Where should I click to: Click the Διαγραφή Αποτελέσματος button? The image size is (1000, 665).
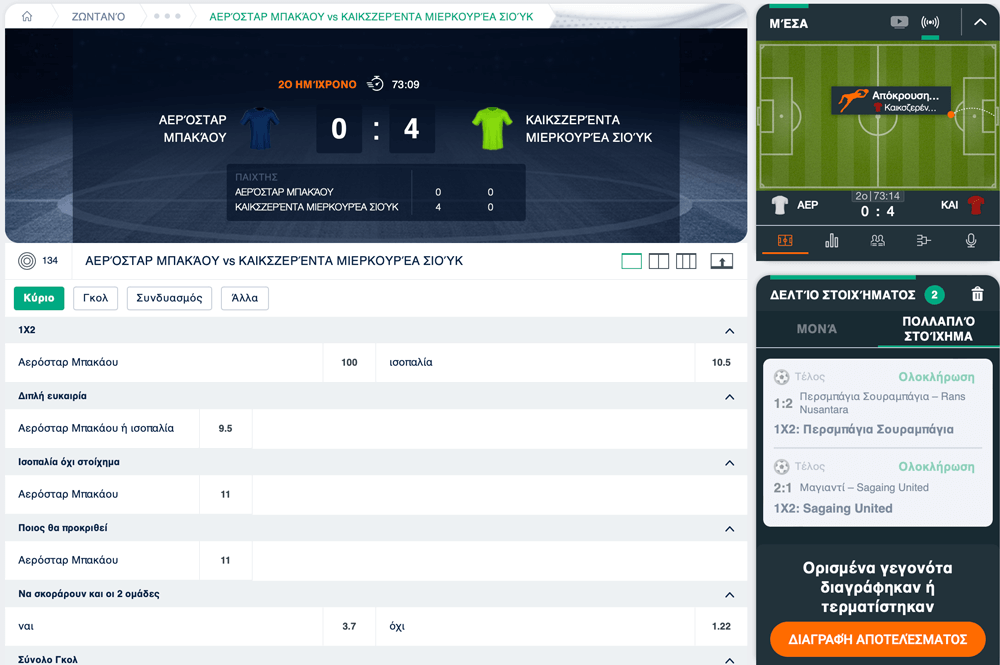click(x=878, y=639)
